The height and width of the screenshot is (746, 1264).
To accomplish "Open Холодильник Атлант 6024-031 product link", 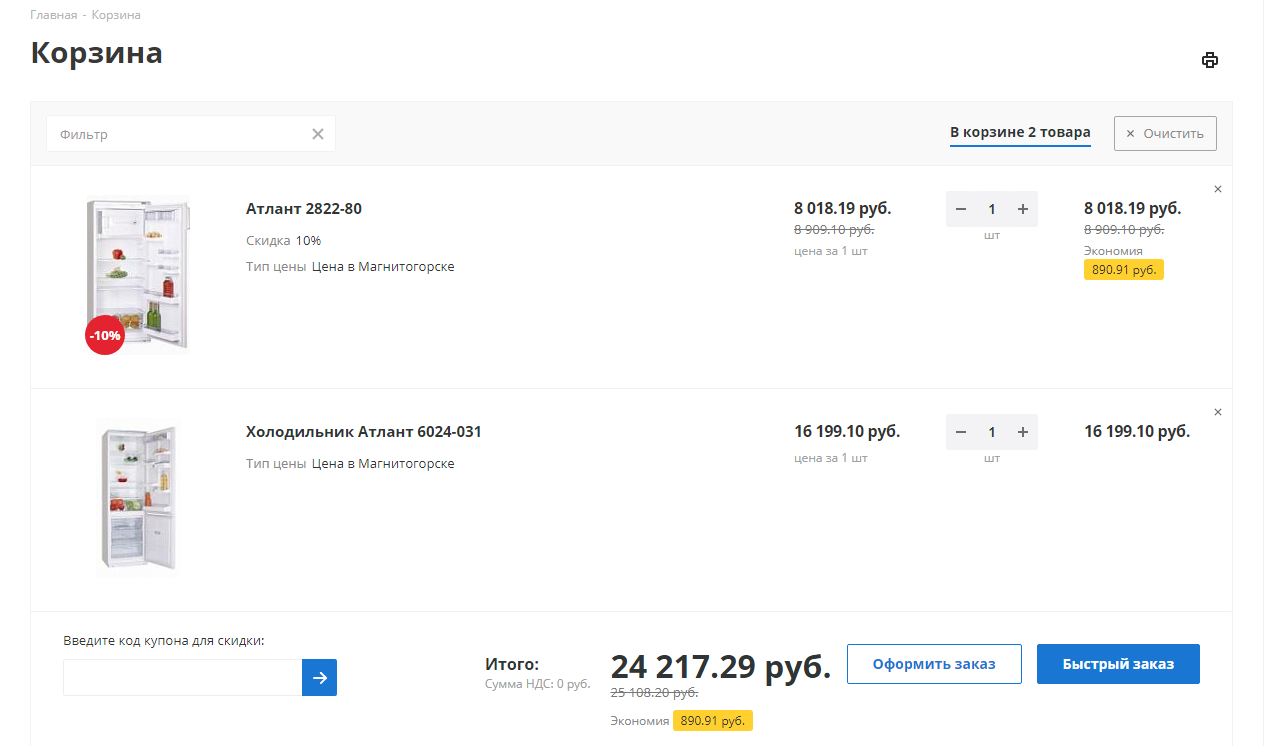I will [x=364, y=432].
